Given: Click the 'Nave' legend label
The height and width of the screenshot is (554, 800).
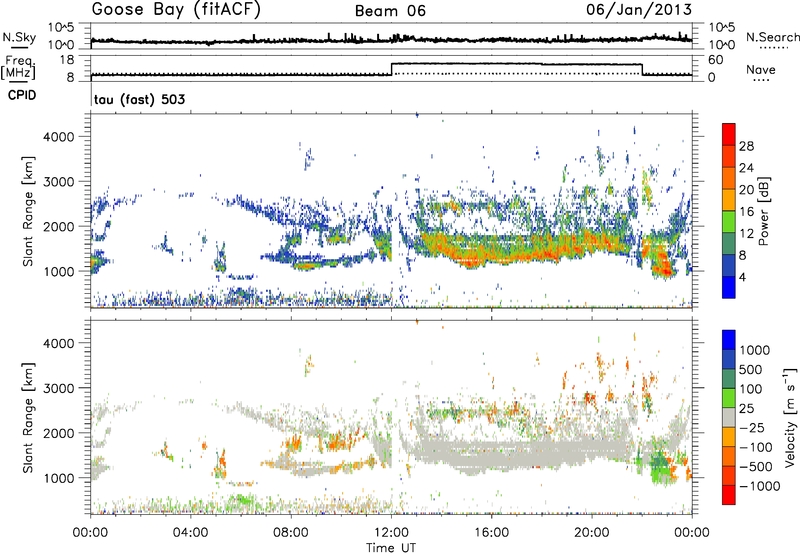Looking at the screenshot, I should click(761, 69).
